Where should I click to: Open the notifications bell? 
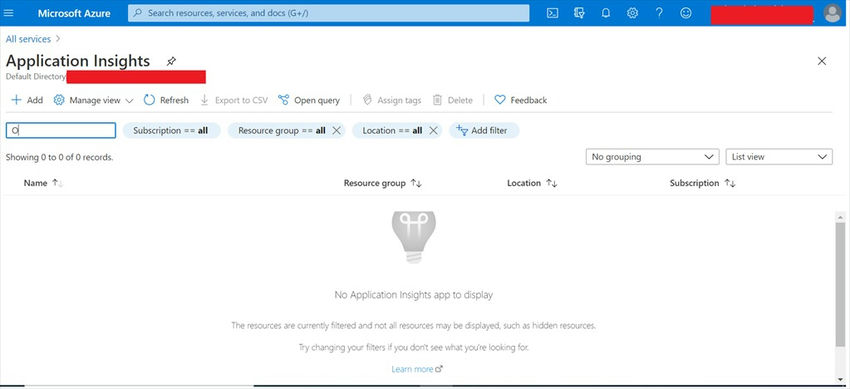pos(606,13)
